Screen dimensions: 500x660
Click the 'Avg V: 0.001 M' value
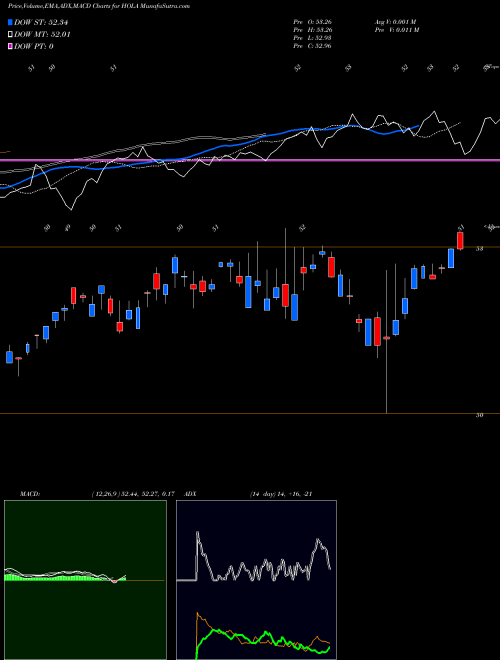point(395,22)
